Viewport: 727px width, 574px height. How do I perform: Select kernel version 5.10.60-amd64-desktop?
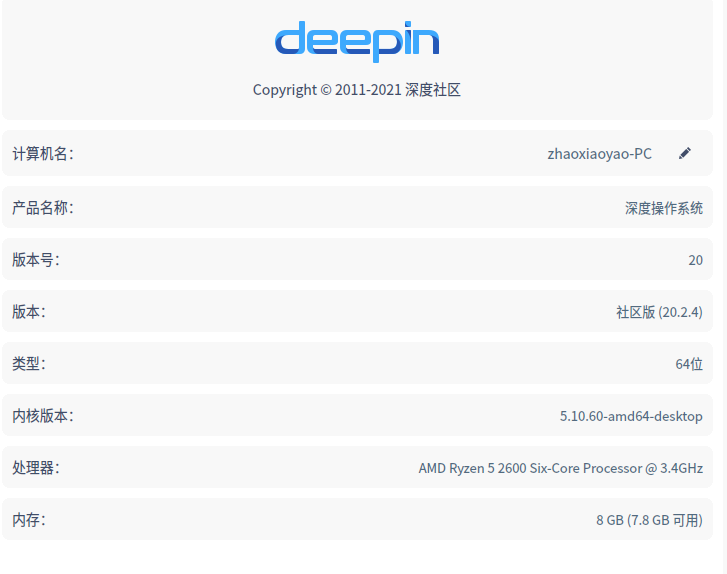(631, 416)
